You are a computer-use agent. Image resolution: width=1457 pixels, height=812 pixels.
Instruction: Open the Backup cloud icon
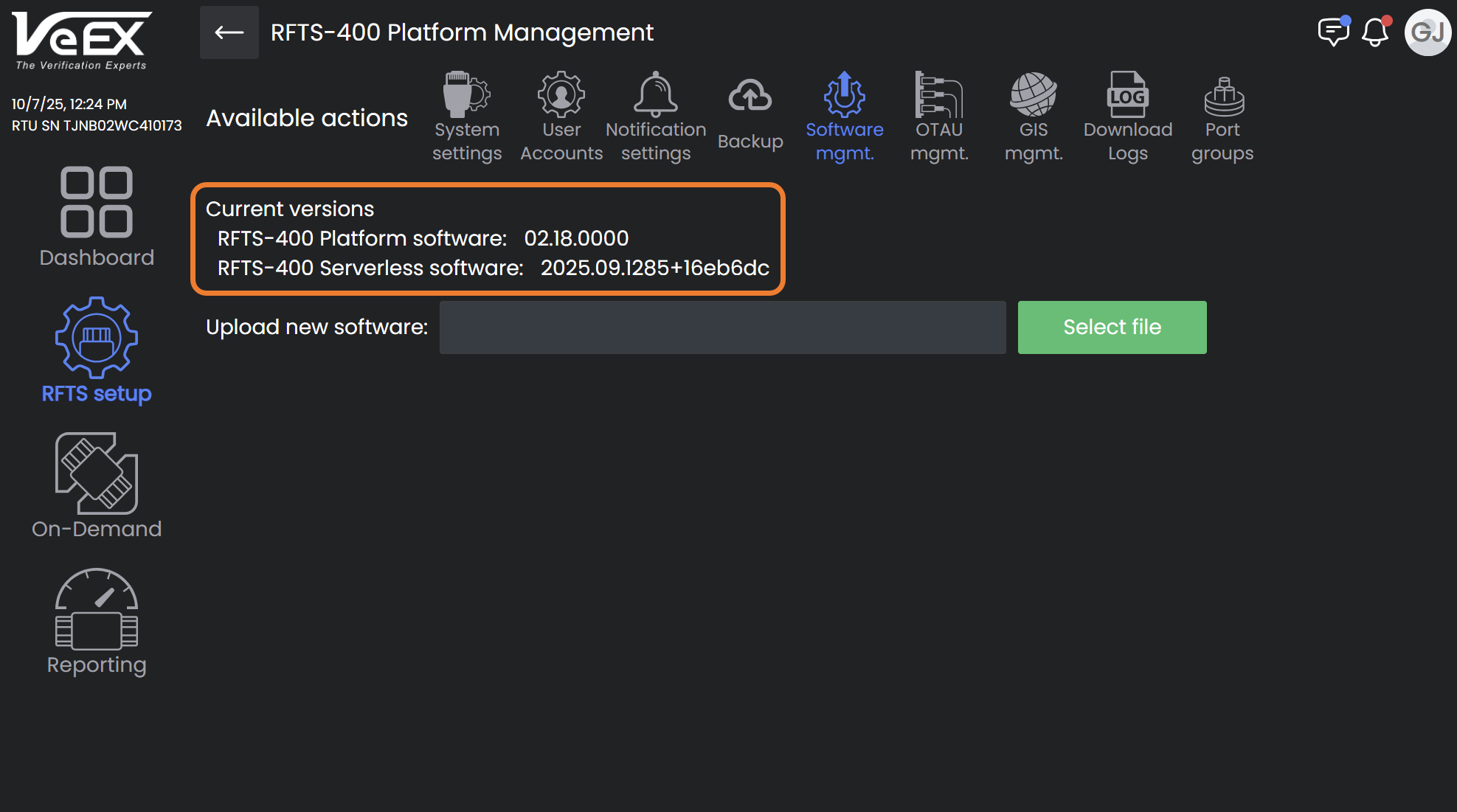pos(750,96)
